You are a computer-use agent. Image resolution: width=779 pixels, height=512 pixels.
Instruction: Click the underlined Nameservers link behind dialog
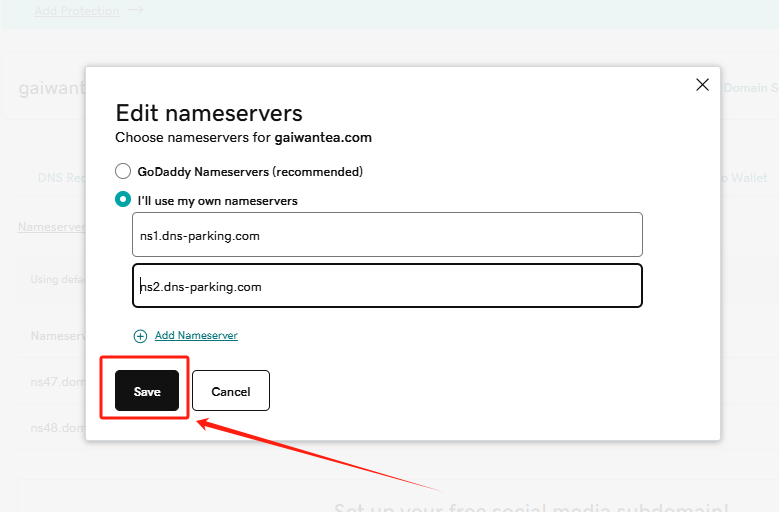(x=51, y=227)
